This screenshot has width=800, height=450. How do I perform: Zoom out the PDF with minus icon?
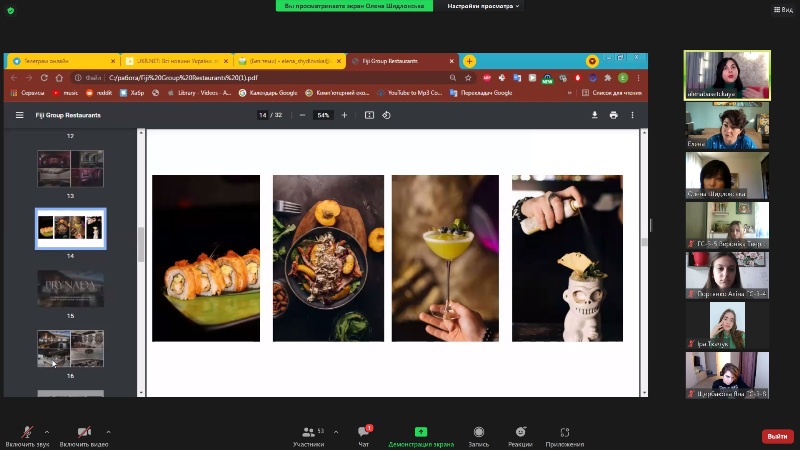pyautogui.click(x=302, y=115)
